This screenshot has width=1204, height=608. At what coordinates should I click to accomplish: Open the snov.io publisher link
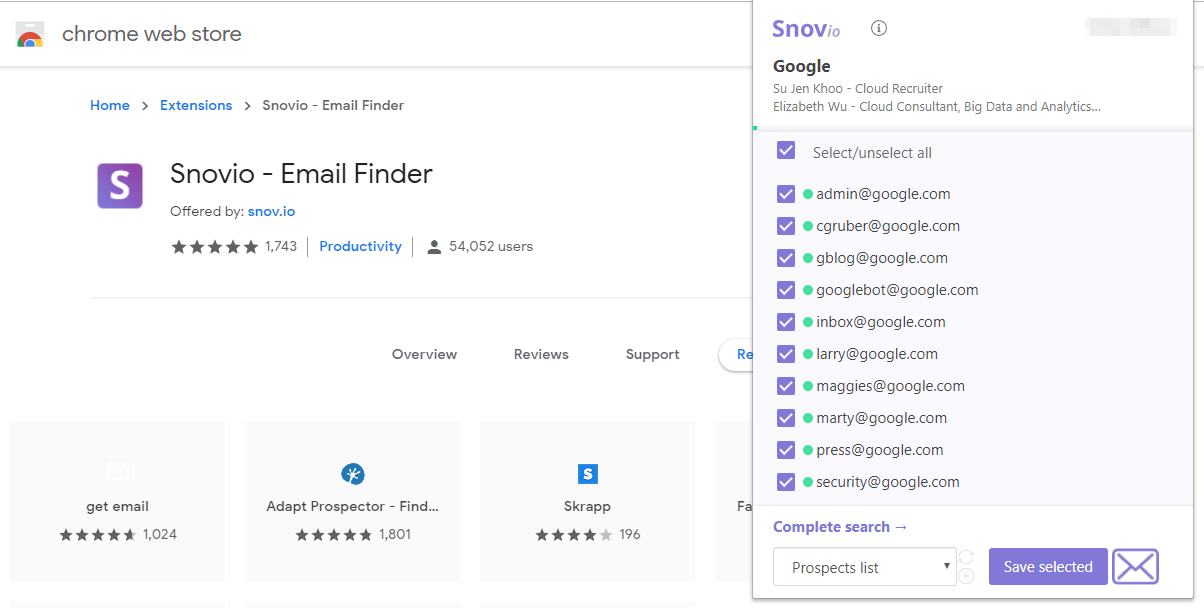(x=272, y=212)
